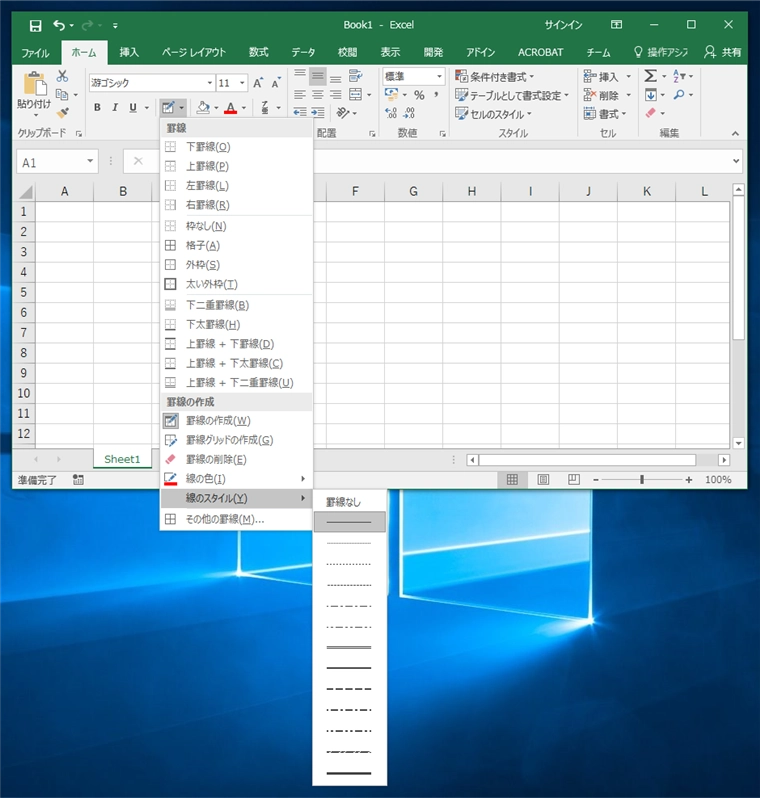This screenshot has height=798, width=760.
Task: Open the number format dropdown
Action: [439, 76]
